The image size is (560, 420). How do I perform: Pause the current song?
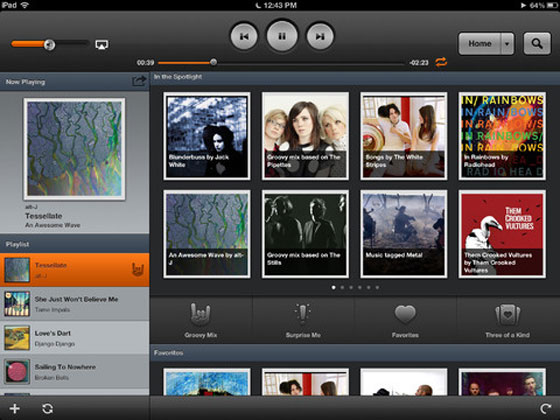[x=282, y=36]
